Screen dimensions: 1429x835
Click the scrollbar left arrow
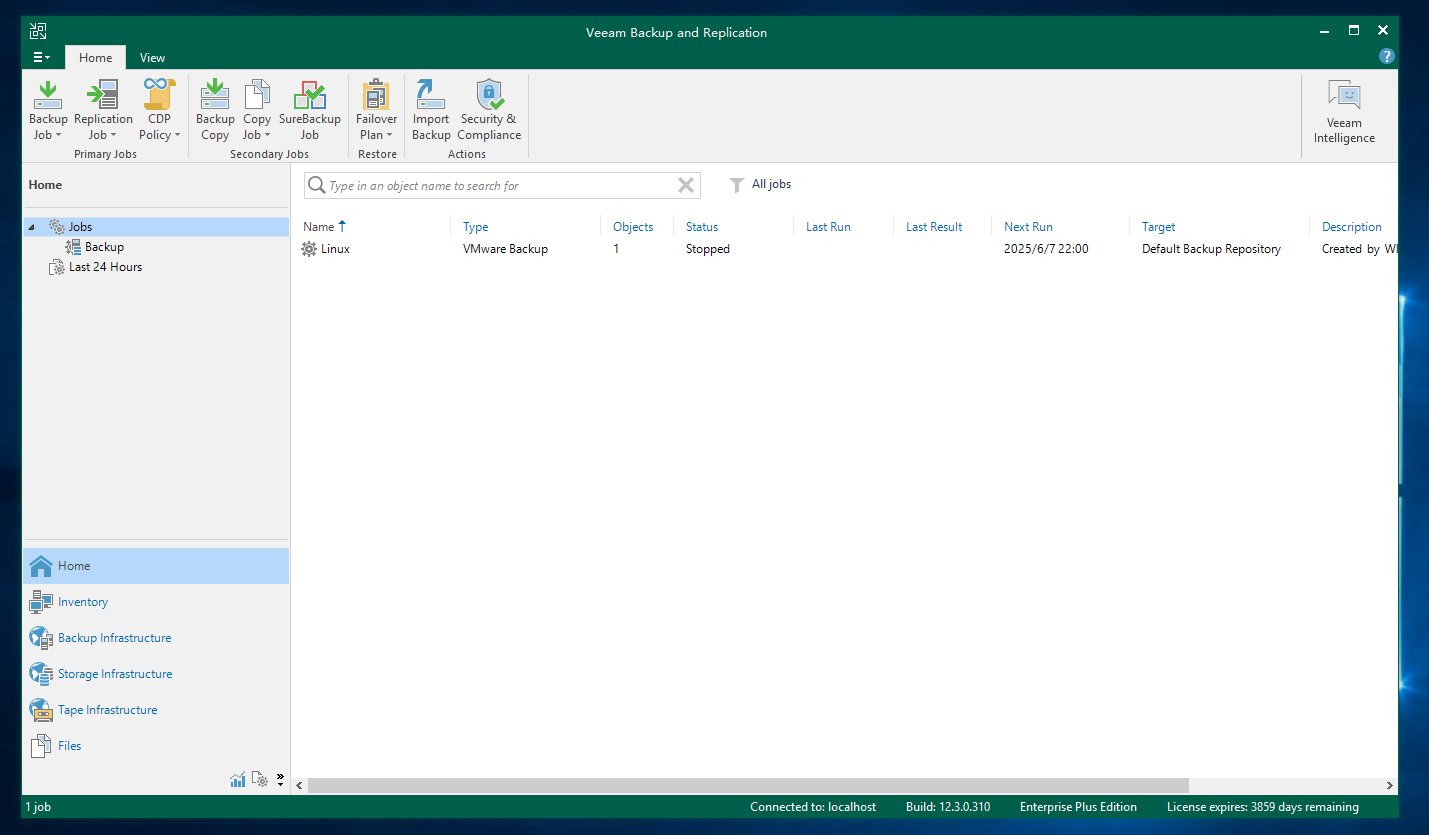pos(299,786)
